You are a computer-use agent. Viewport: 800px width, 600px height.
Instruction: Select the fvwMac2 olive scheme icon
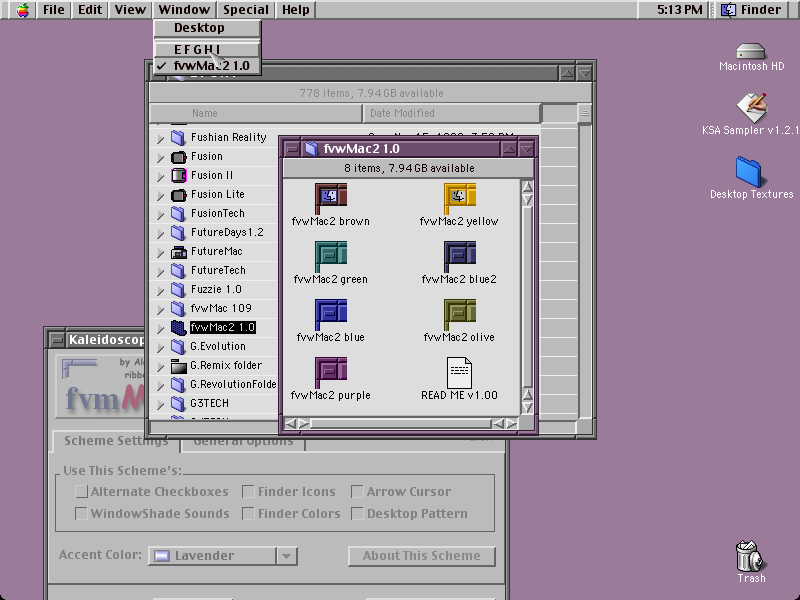click(x=460, y=314)
